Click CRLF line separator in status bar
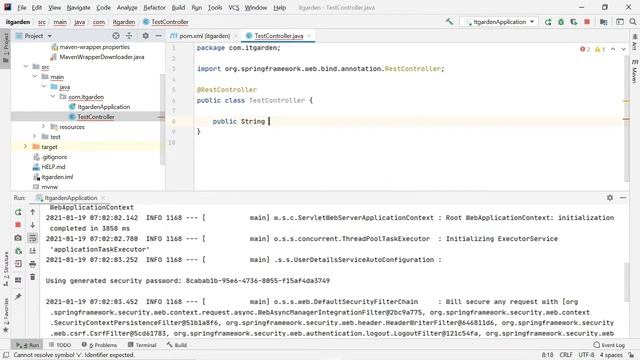The height and width of the screenshot is (360, 640). pyautogui.click(x=566, y=355)
